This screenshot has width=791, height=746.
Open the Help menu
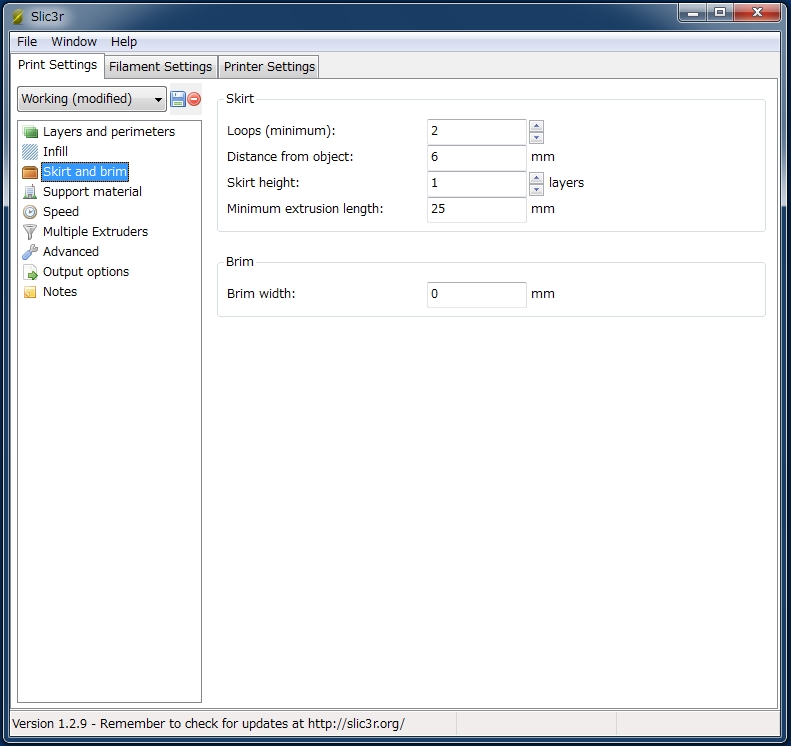[124, 41]
